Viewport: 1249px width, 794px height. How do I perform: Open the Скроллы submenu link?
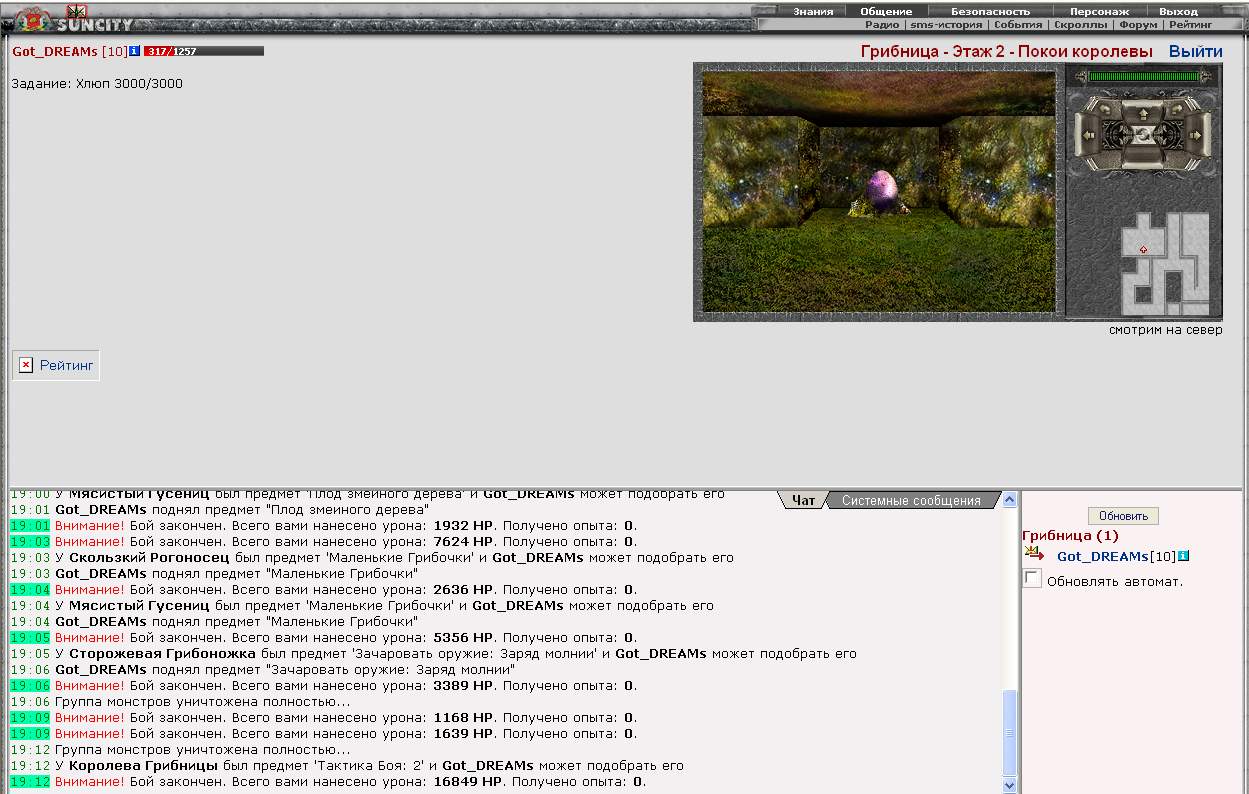click(1080, 24)
